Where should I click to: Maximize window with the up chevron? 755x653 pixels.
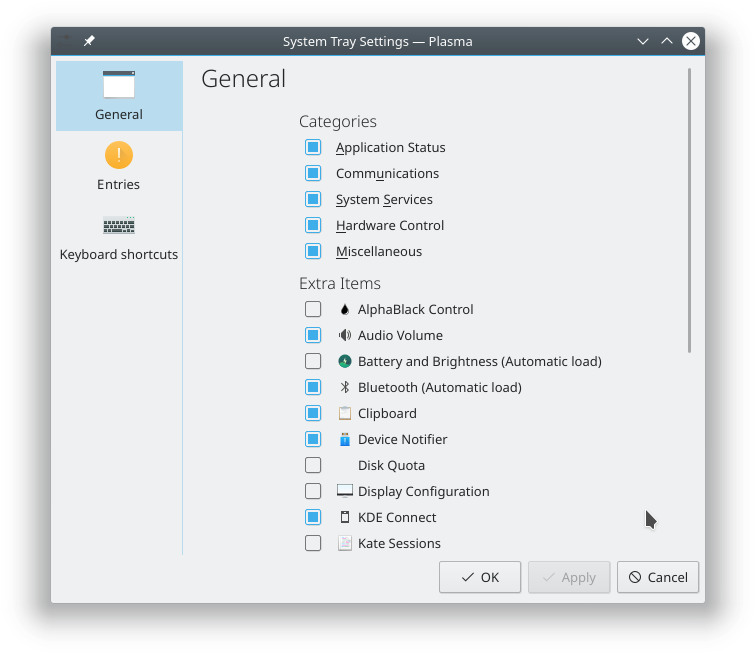point(667,41)
